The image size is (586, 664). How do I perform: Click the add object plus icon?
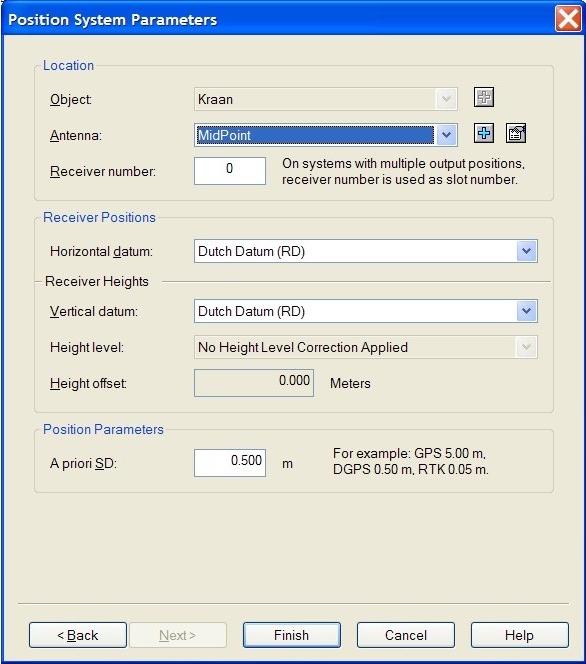tap(484, 97)
